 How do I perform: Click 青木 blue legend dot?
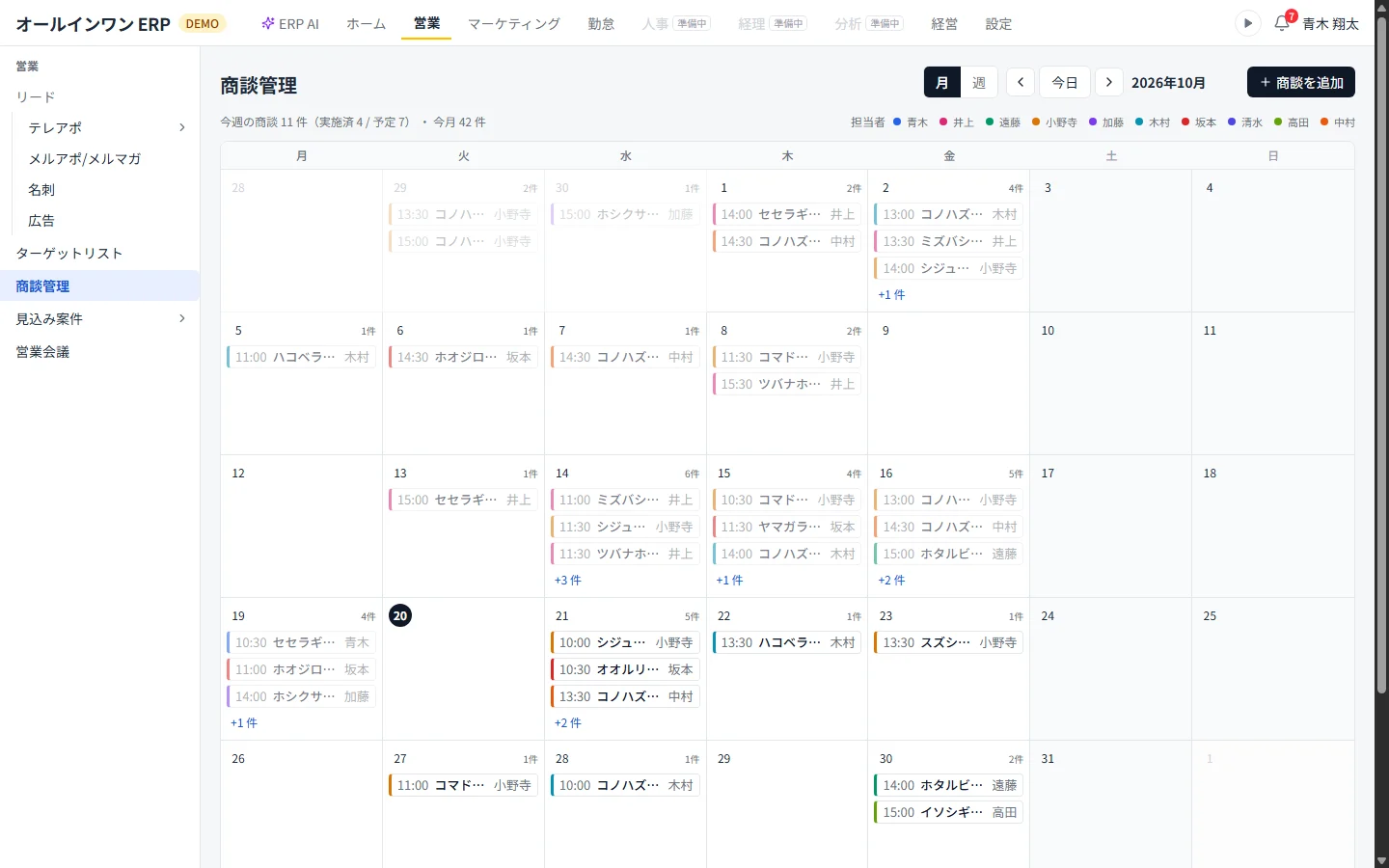coord(897,122)
